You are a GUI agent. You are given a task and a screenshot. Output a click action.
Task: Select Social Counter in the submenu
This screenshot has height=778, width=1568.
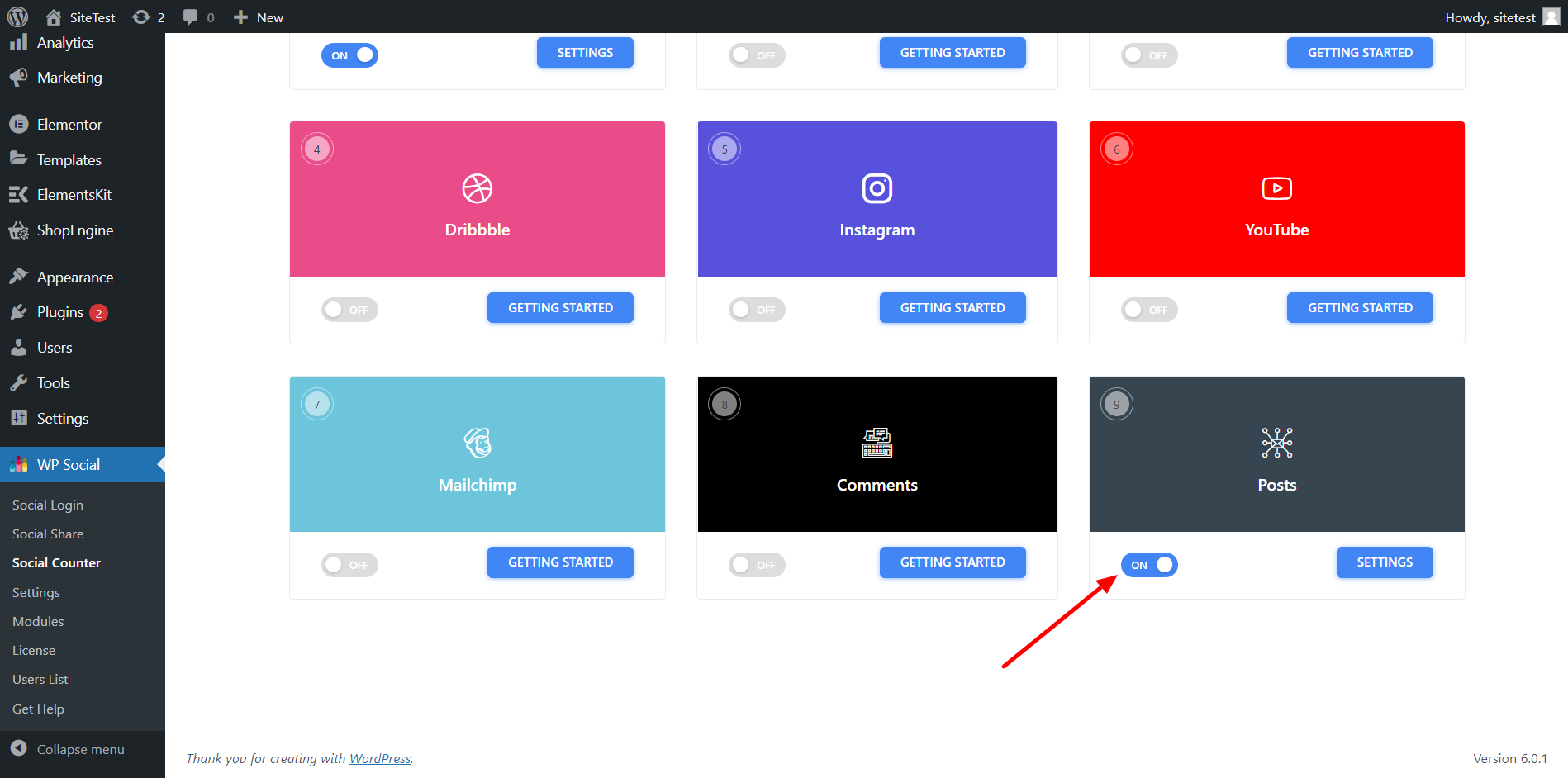56,562
